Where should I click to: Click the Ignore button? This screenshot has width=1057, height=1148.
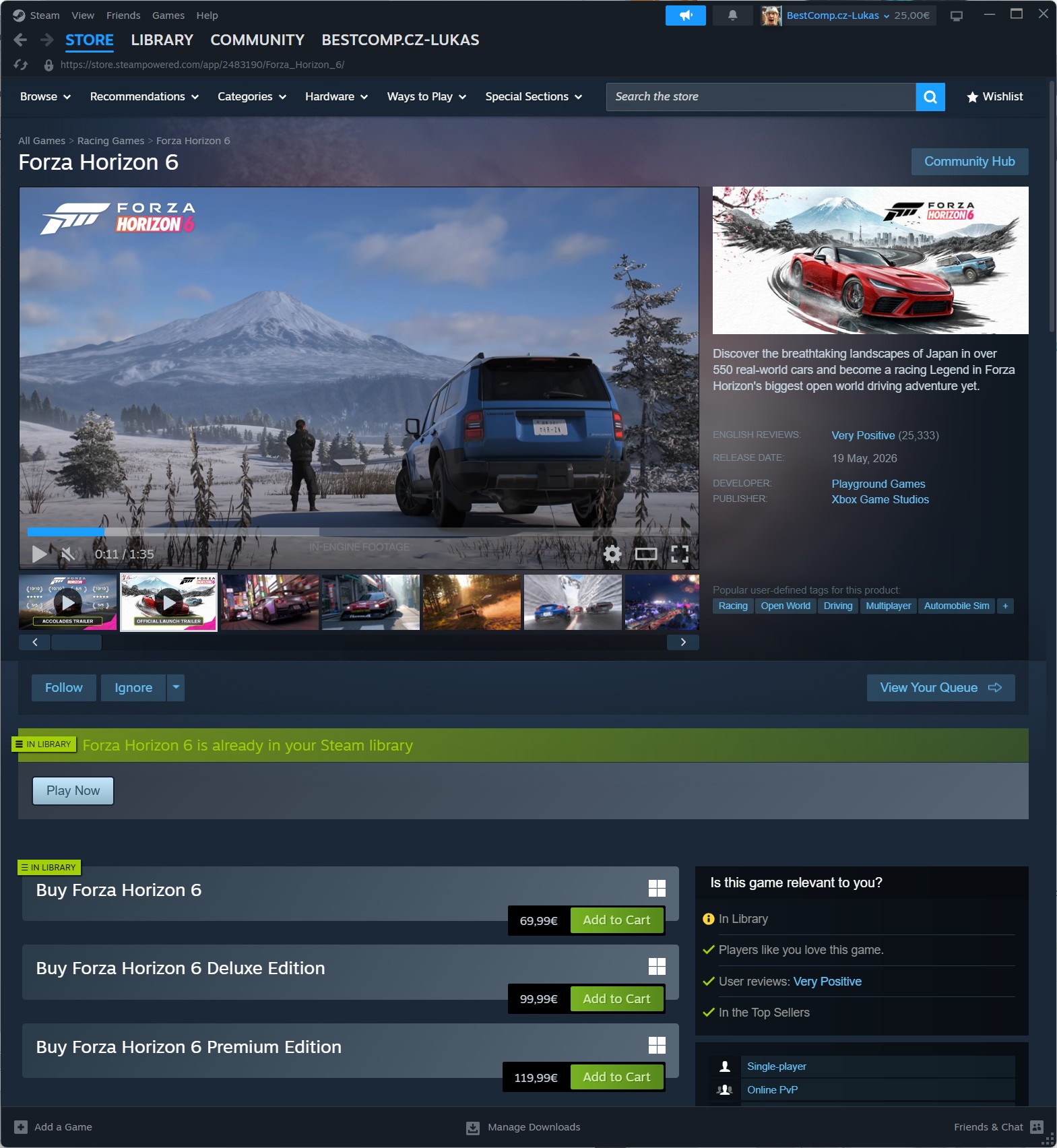[133, 687]
